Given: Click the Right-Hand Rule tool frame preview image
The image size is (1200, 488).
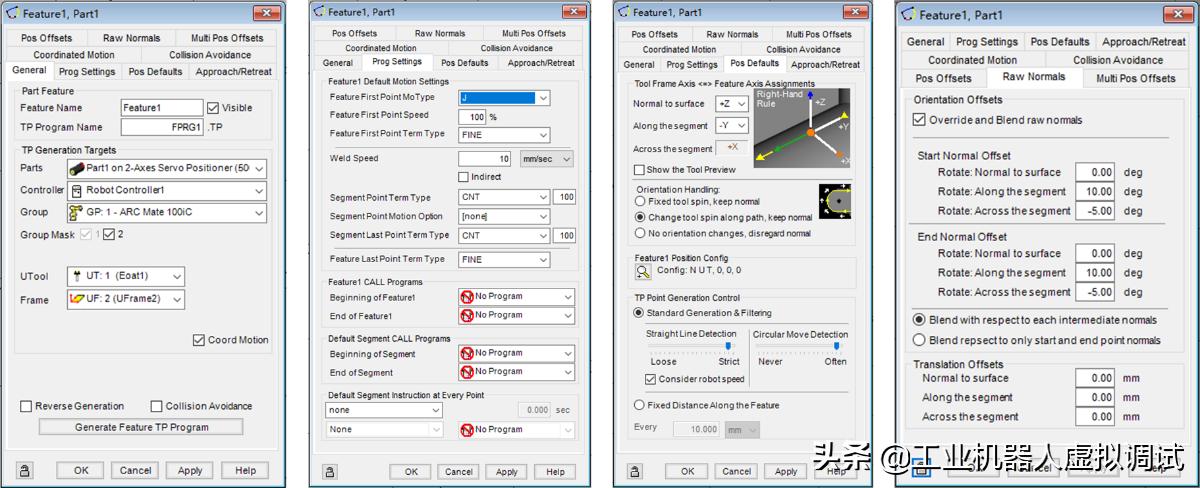Looking at the screenshot, I should pyautogui.click(x=802, y=130).
